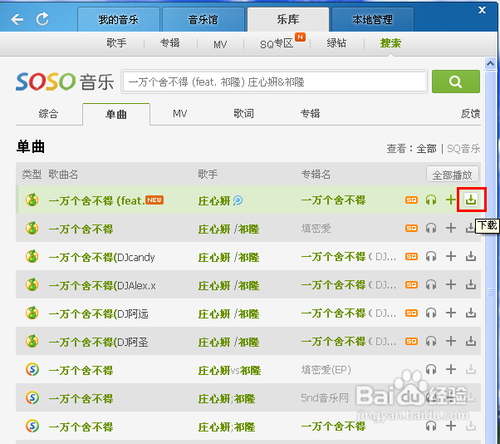
Task: Select the 乐库 tab
Action: pos(288,19)
